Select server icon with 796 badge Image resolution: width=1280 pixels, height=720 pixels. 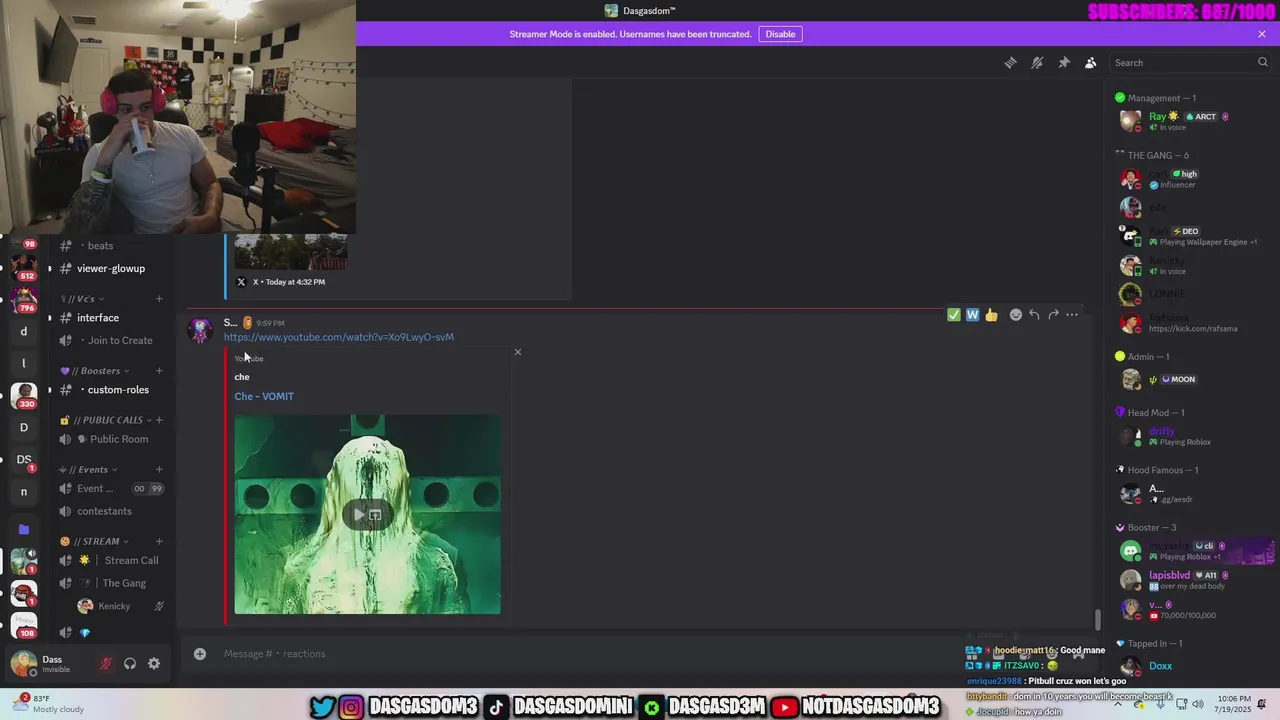24,298
